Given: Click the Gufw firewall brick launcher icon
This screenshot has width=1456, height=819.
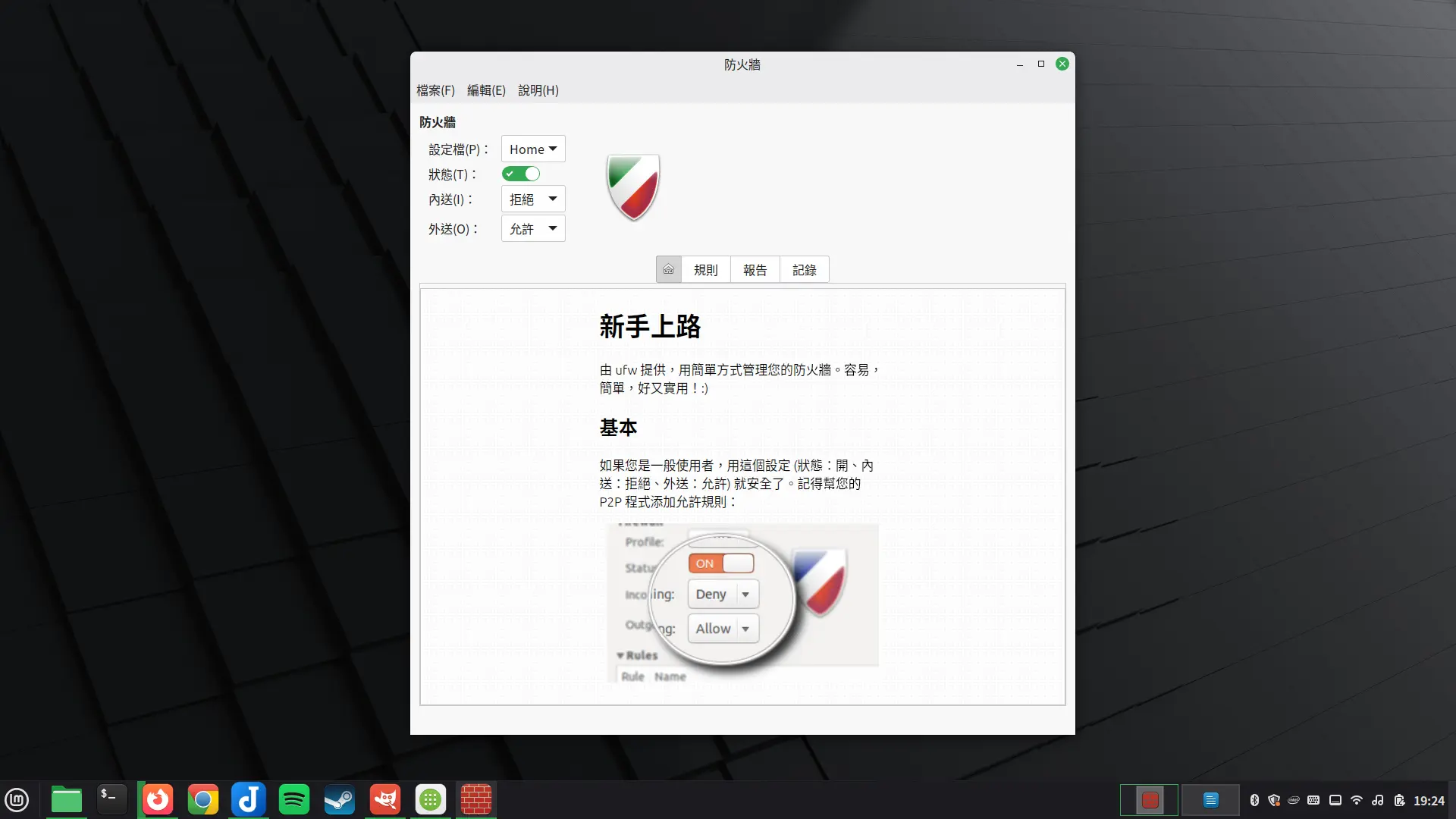Looking at the screenshot, I should pyautogui.click(x=475, y=799).
